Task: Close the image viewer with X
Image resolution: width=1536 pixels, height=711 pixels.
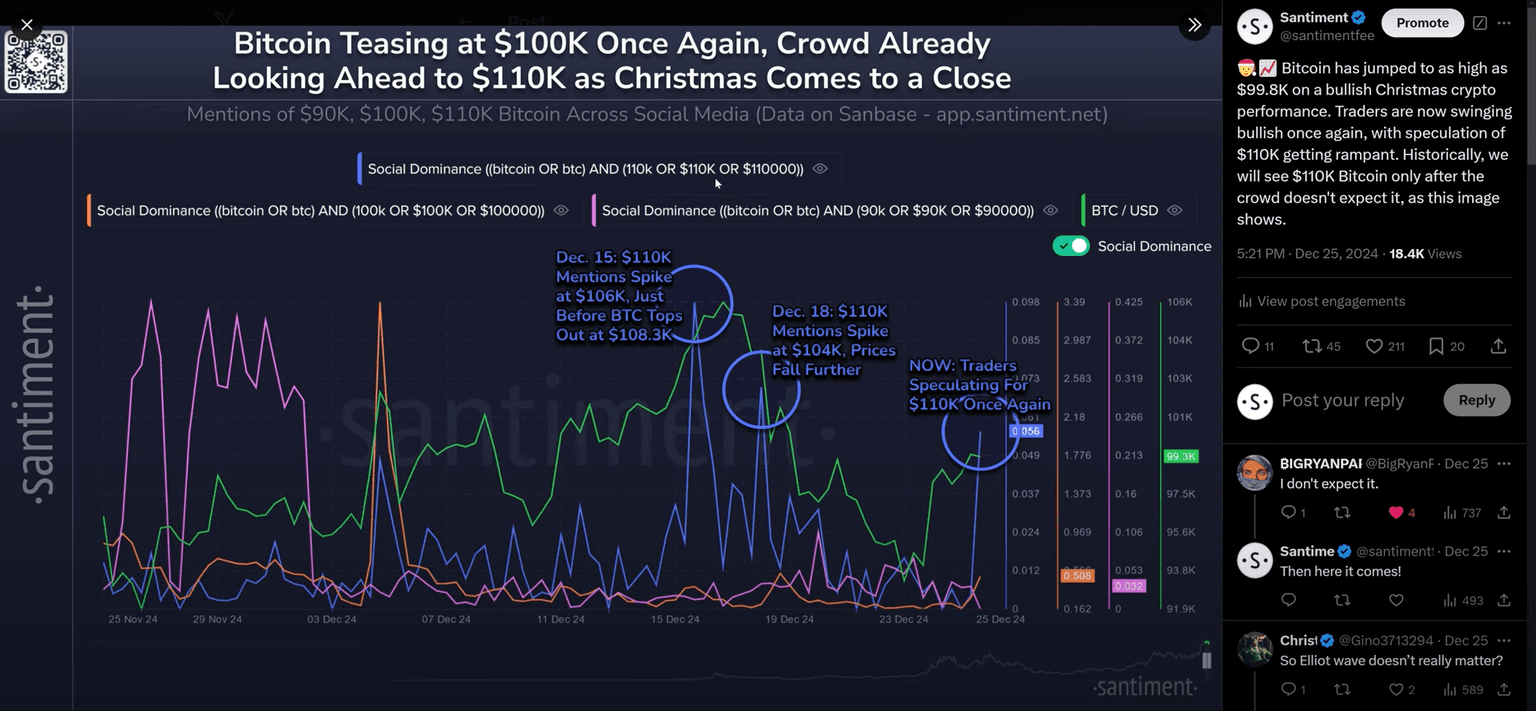Action: pyautogui.click(x=27, y=25)
